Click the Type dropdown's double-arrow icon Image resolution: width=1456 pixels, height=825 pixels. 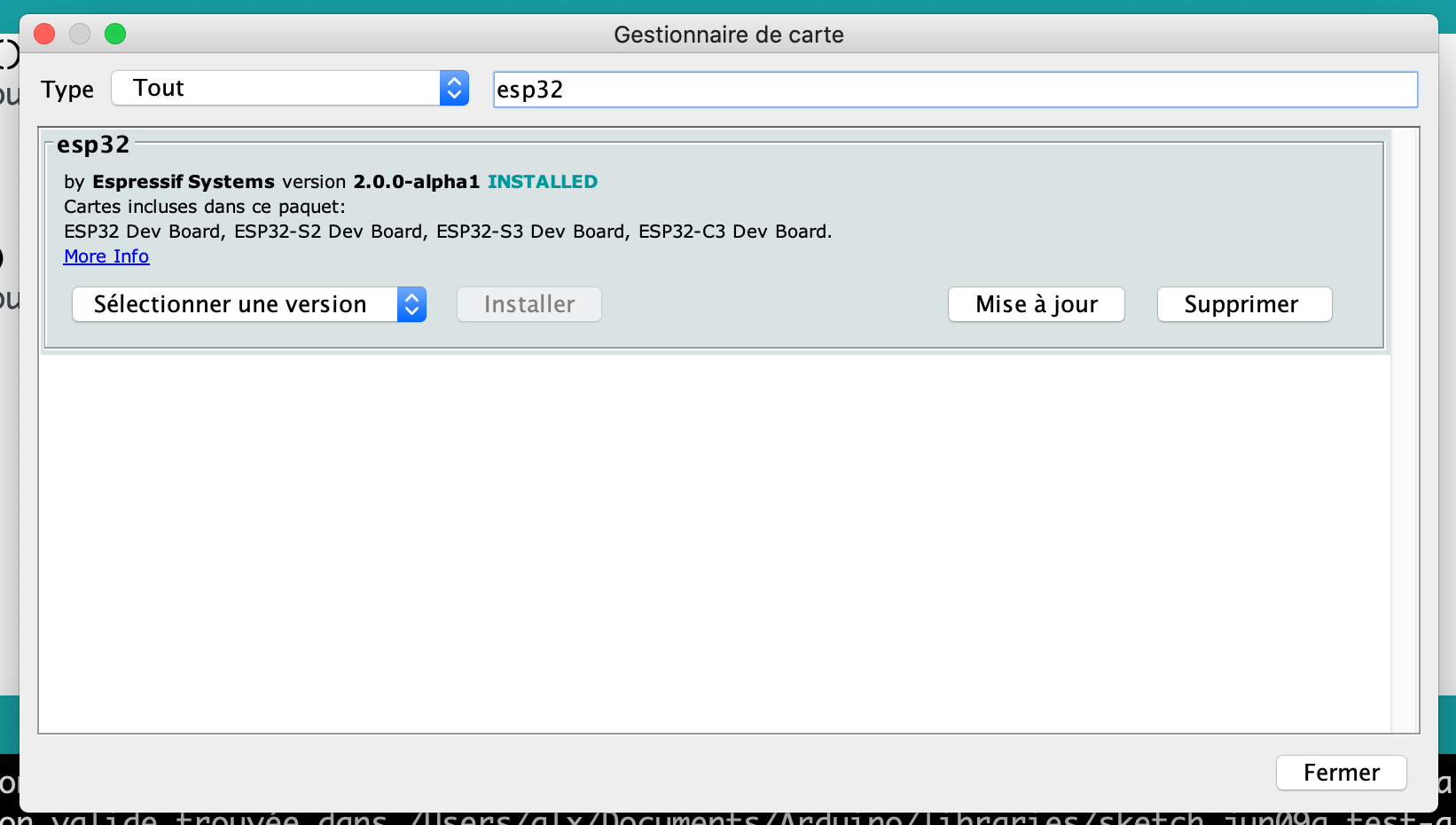(x=453, y=88)
